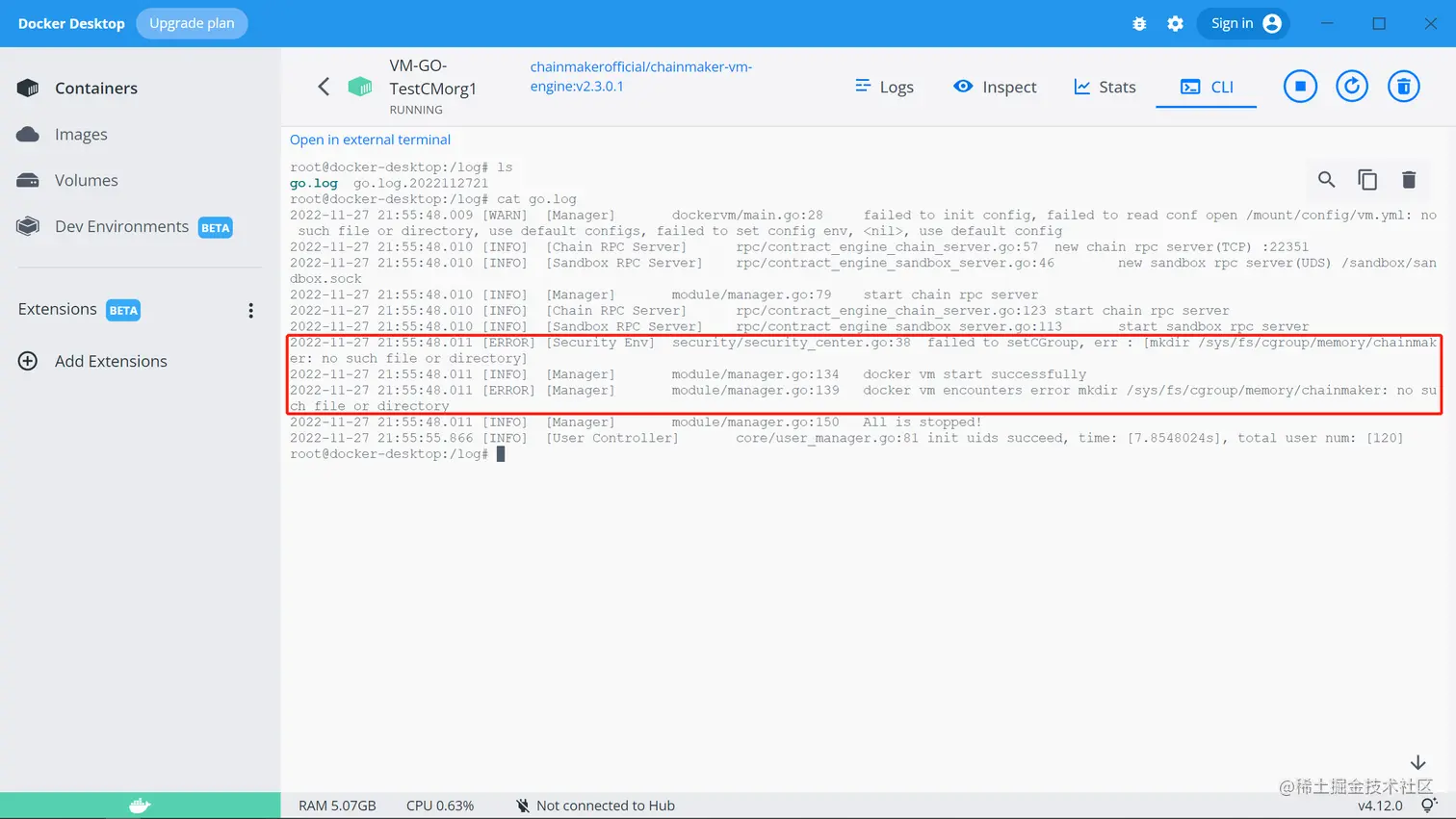The image size is (1456, 819).
Task: Click the RUNNING status label
Action: pyautogui.click(x=416, y=110)
